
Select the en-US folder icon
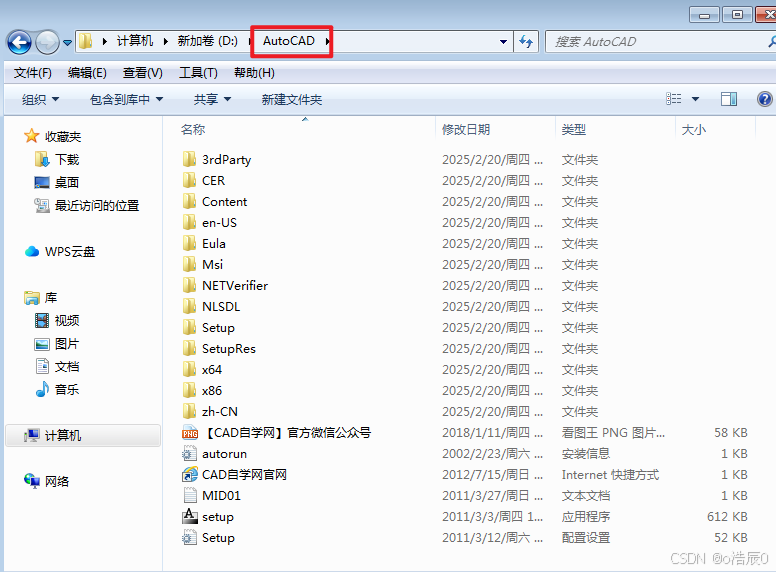190,223
